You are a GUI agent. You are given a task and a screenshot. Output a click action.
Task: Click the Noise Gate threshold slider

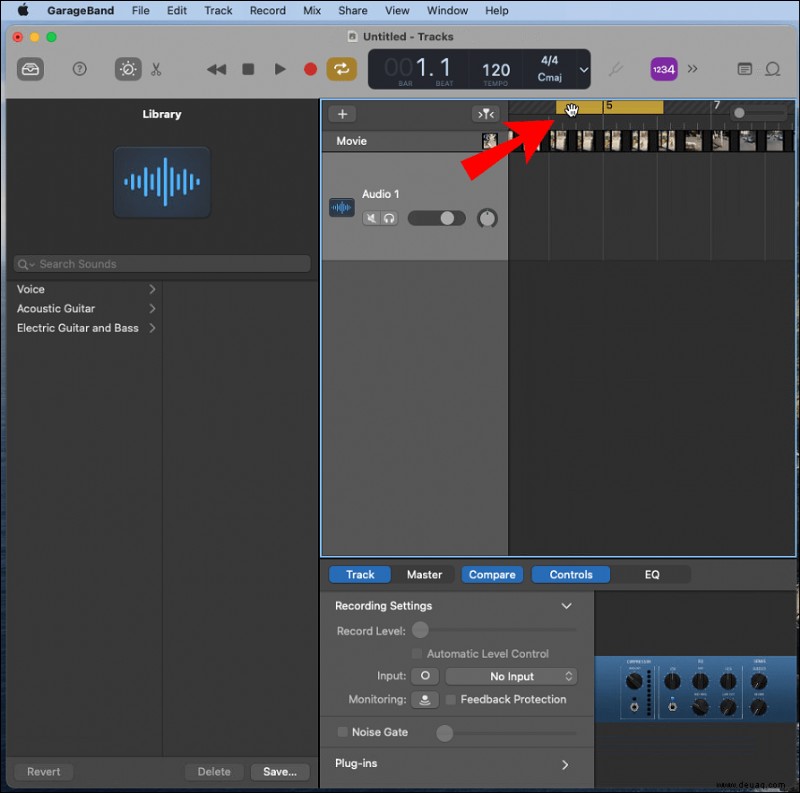pyautogui.click(x=444, y=733)
